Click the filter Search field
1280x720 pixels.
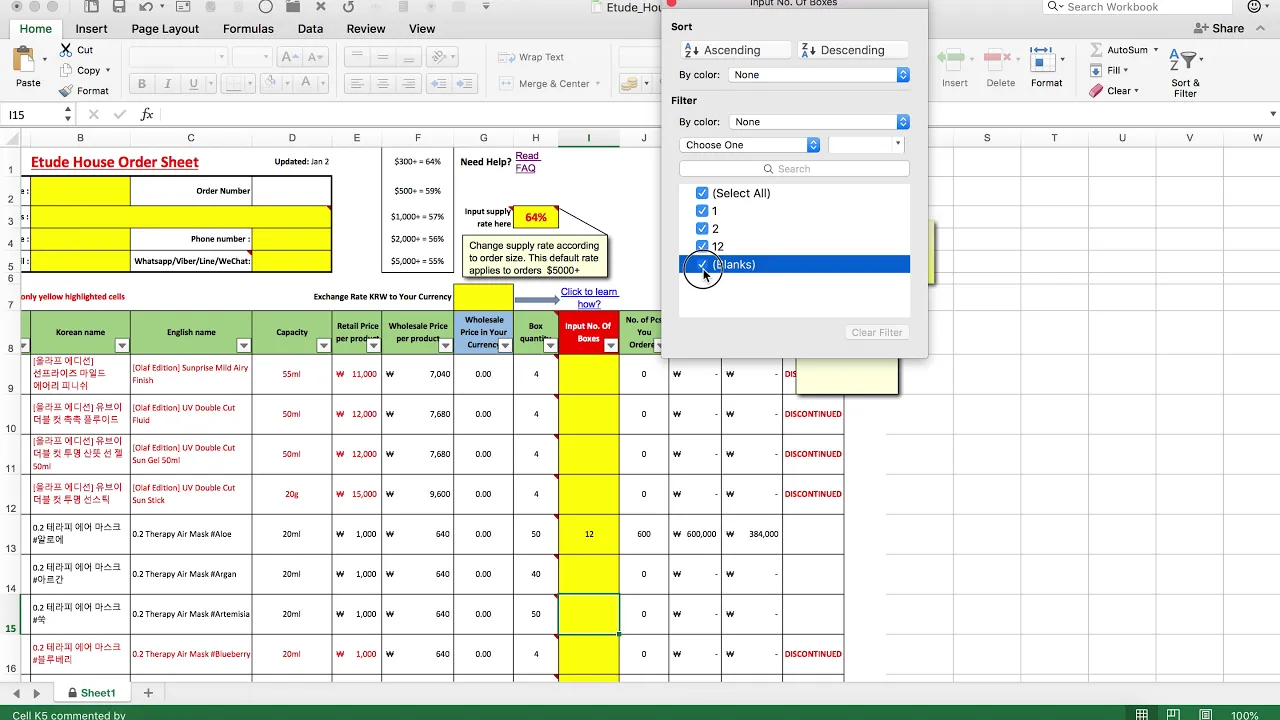pyautogui.click(x=794, y=169)
